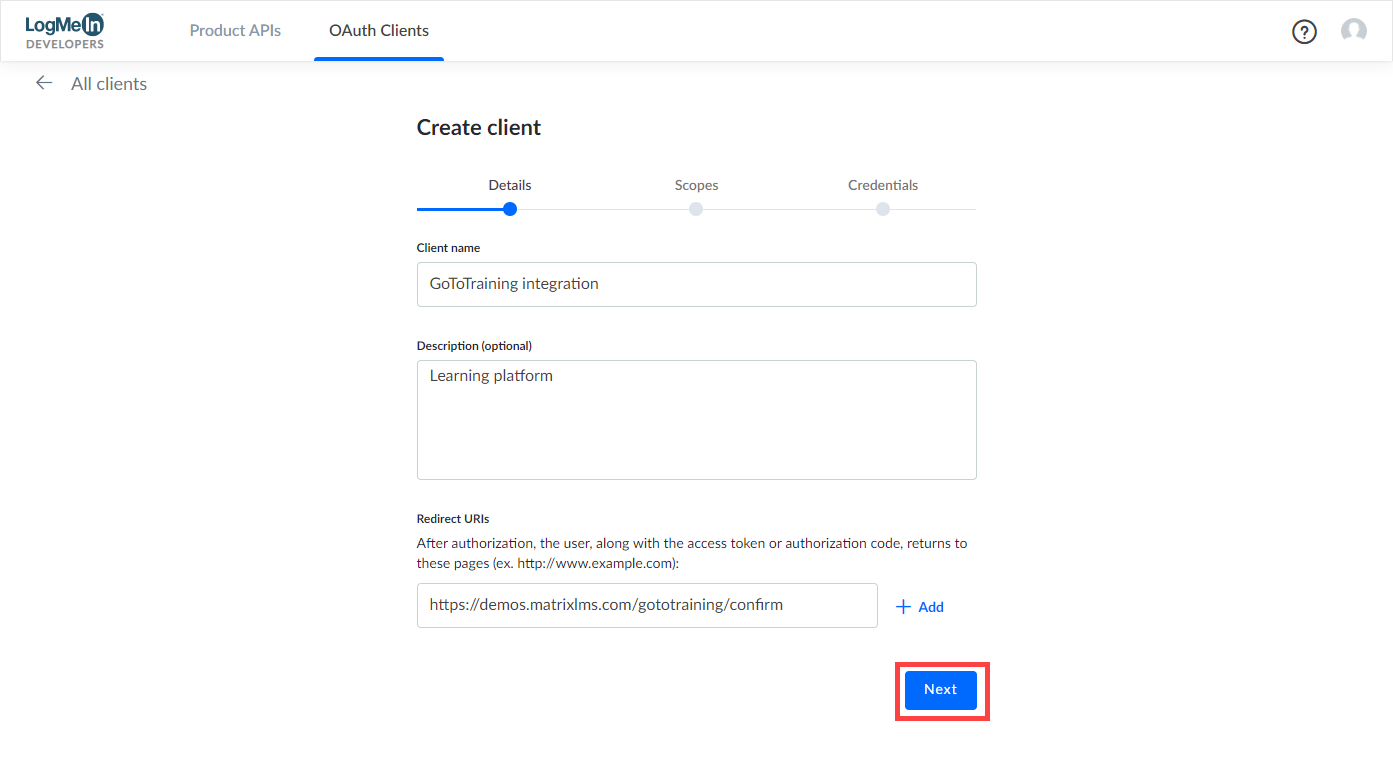1393x767 pixels.
Task: Click the Details step progress dot
Action: tap(510, 209)
